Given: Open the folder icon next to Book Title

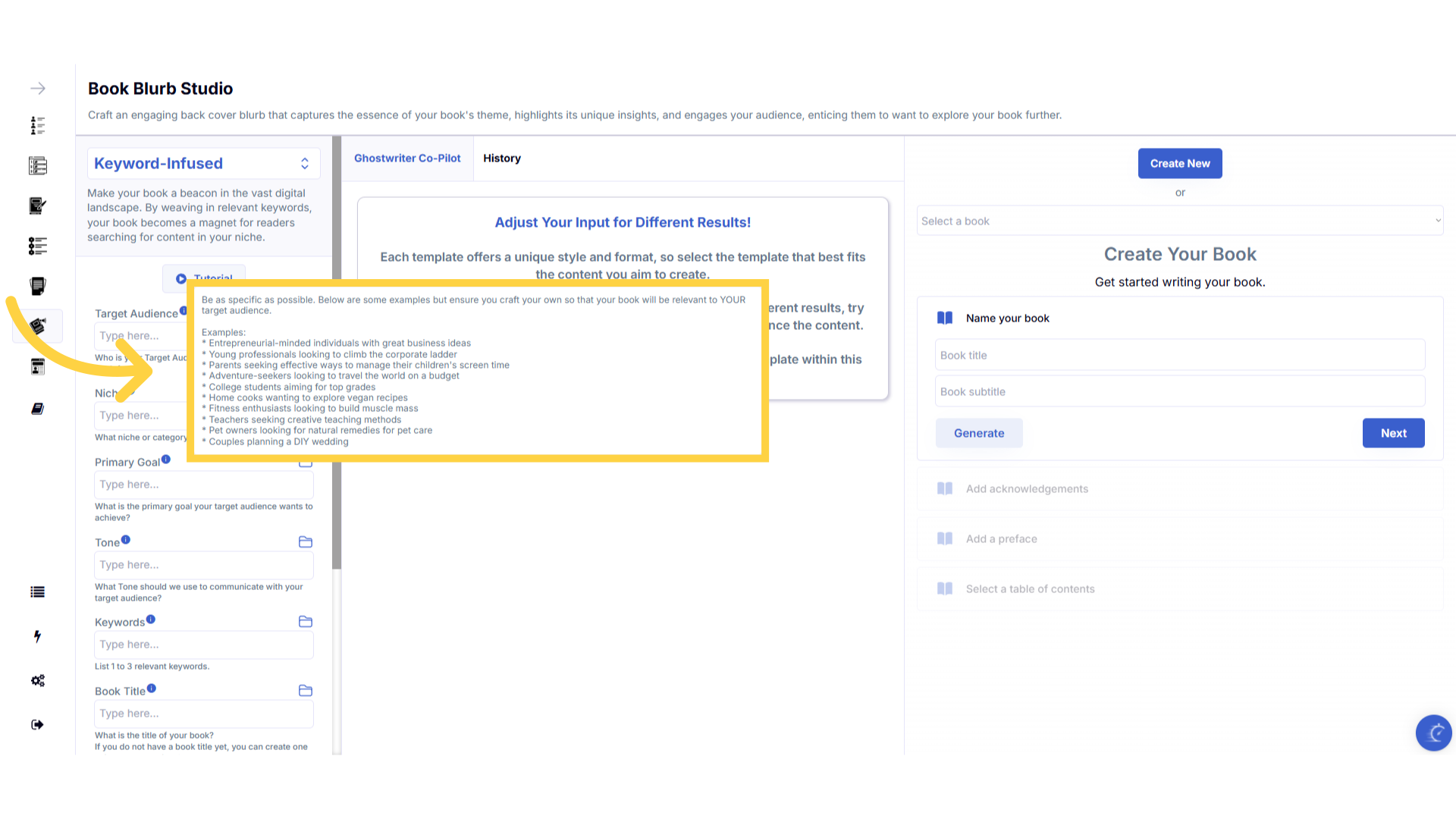Looking at the screenshot, I should pos(306,691).
